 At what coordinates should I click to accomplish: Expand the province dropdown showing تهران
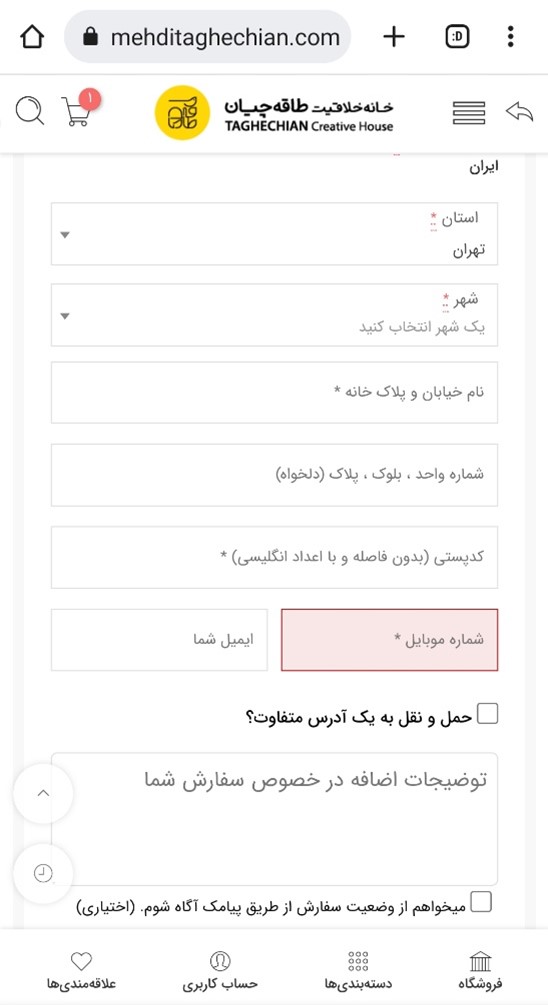274,234
